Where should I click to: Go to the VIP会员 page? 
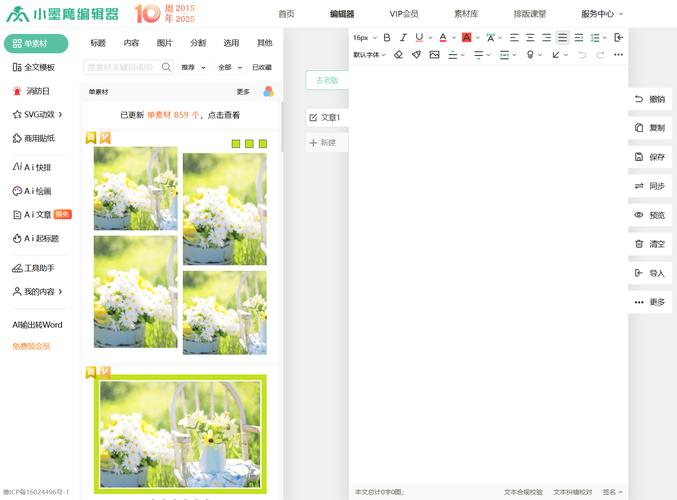tap(404, 14)
